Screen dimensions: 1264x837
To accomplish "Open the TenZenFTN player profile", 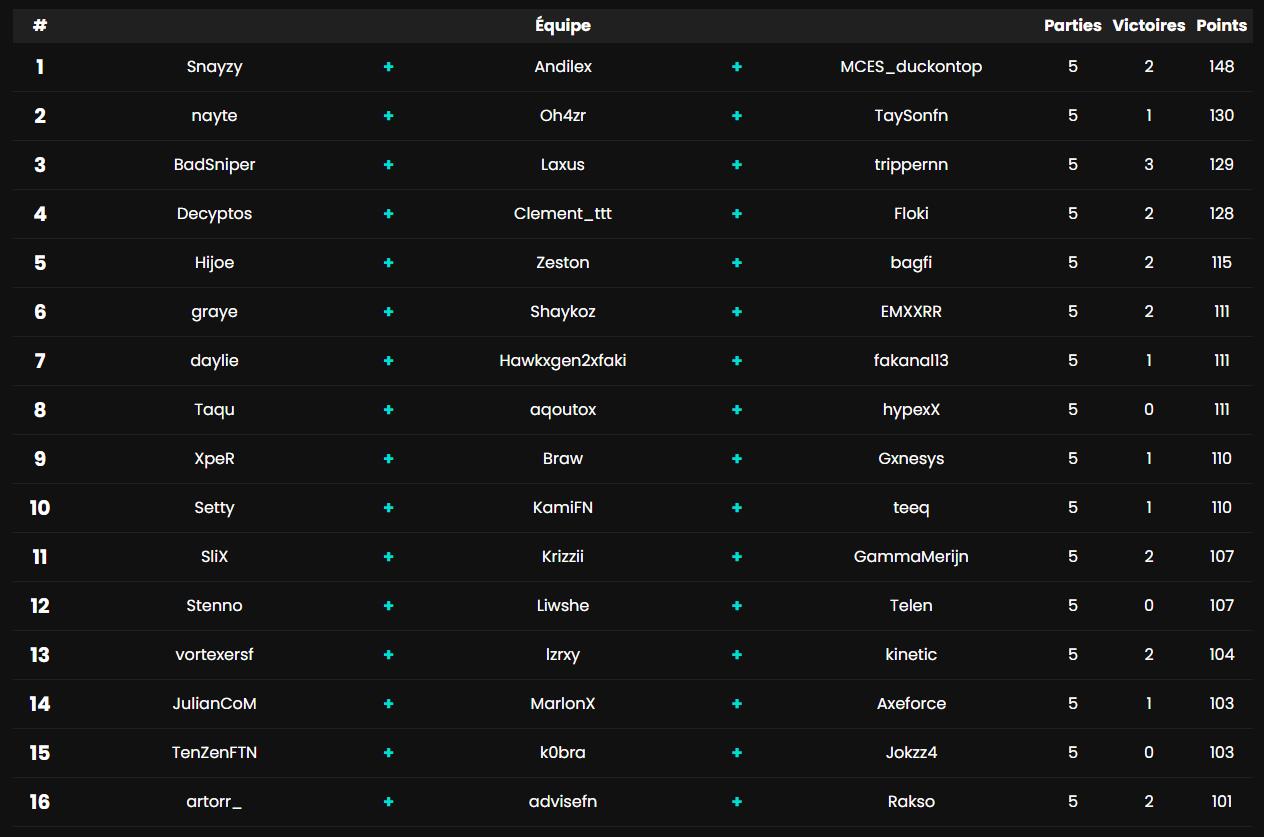I will tap(214, 752).
